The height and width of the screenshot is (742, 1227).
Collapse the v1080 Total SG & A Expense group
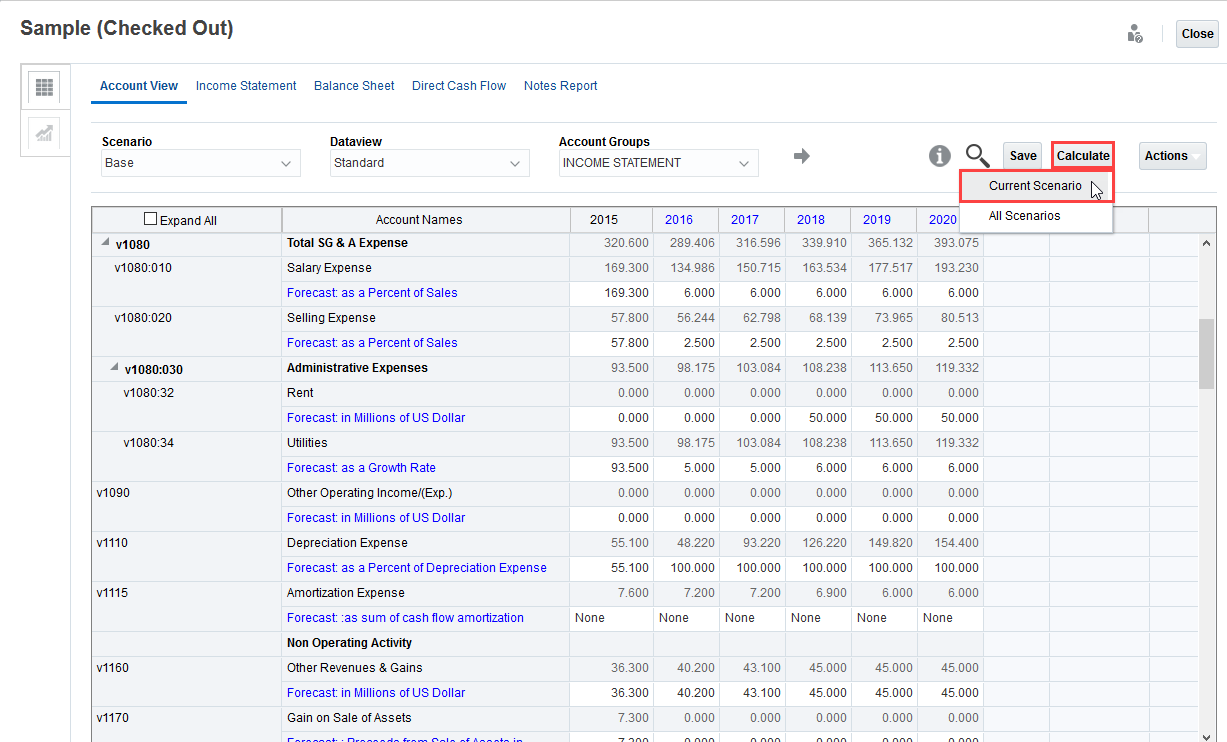[x=104, y=240]
